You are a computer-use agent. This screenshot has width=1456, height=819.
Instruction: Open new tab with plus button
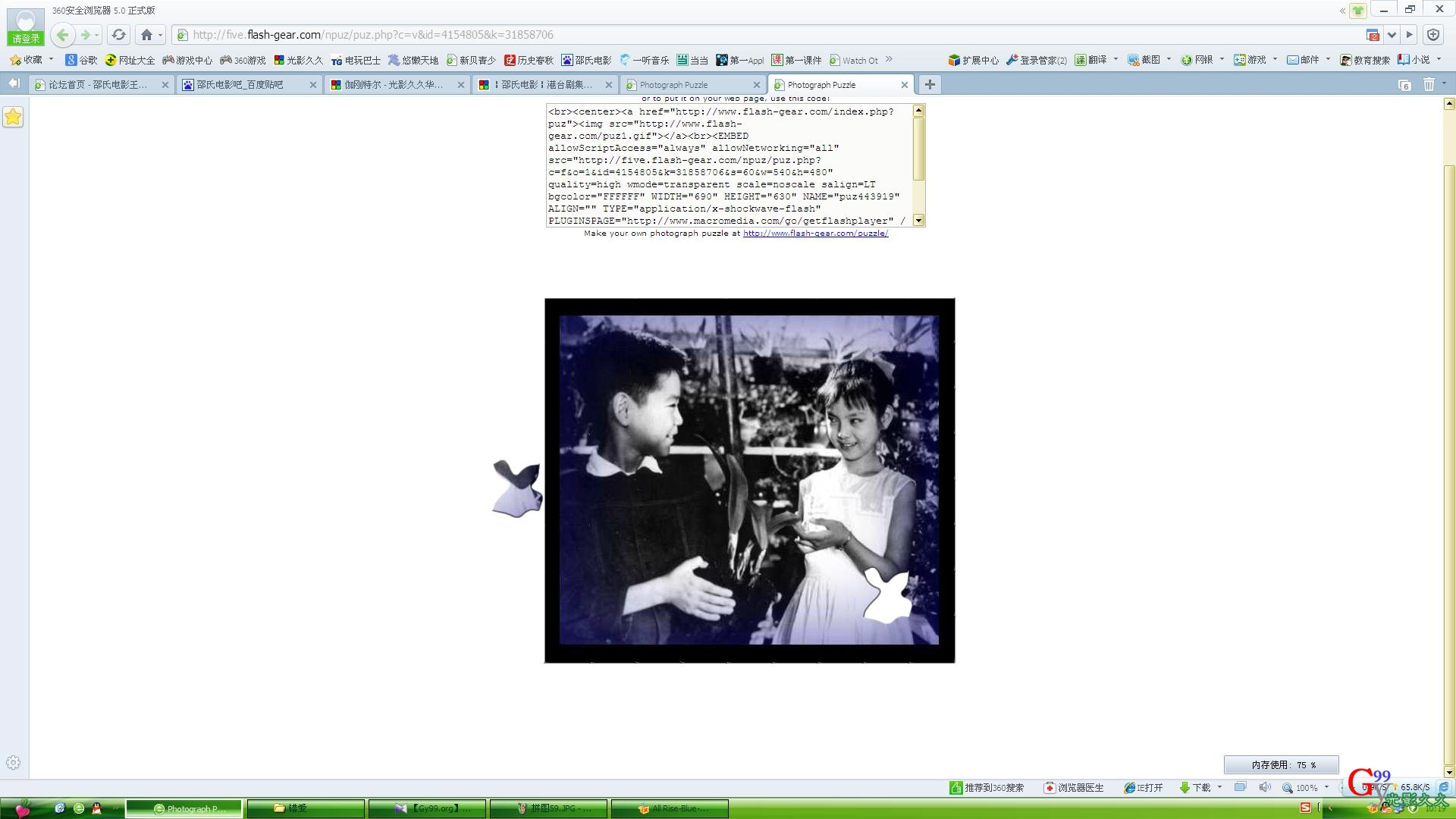click(930, 84)
